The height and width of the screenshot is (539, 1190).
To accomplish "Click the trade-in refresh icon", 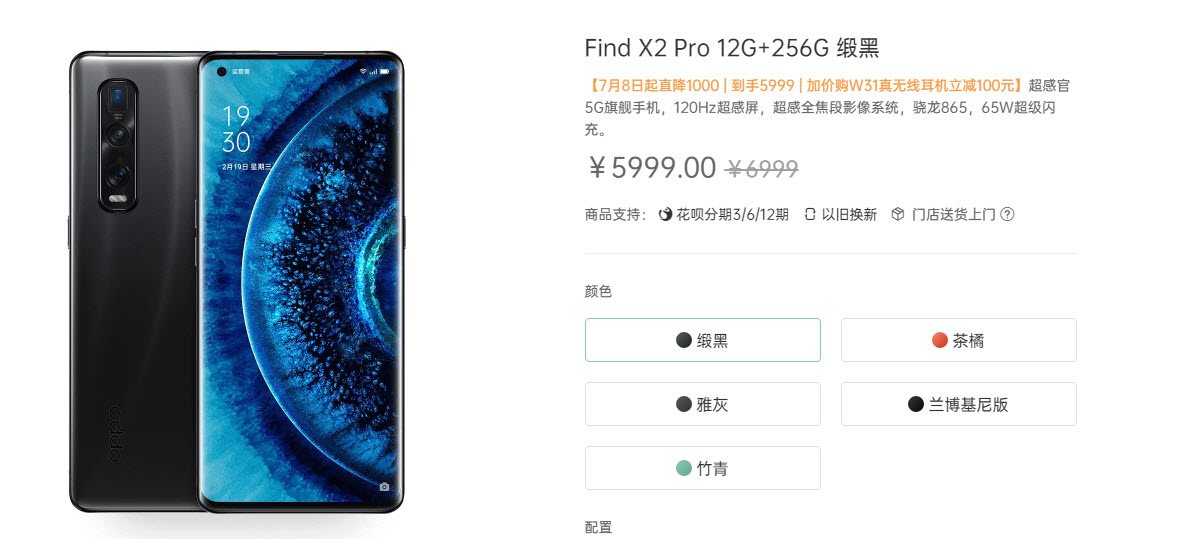I will click(811, 215).
